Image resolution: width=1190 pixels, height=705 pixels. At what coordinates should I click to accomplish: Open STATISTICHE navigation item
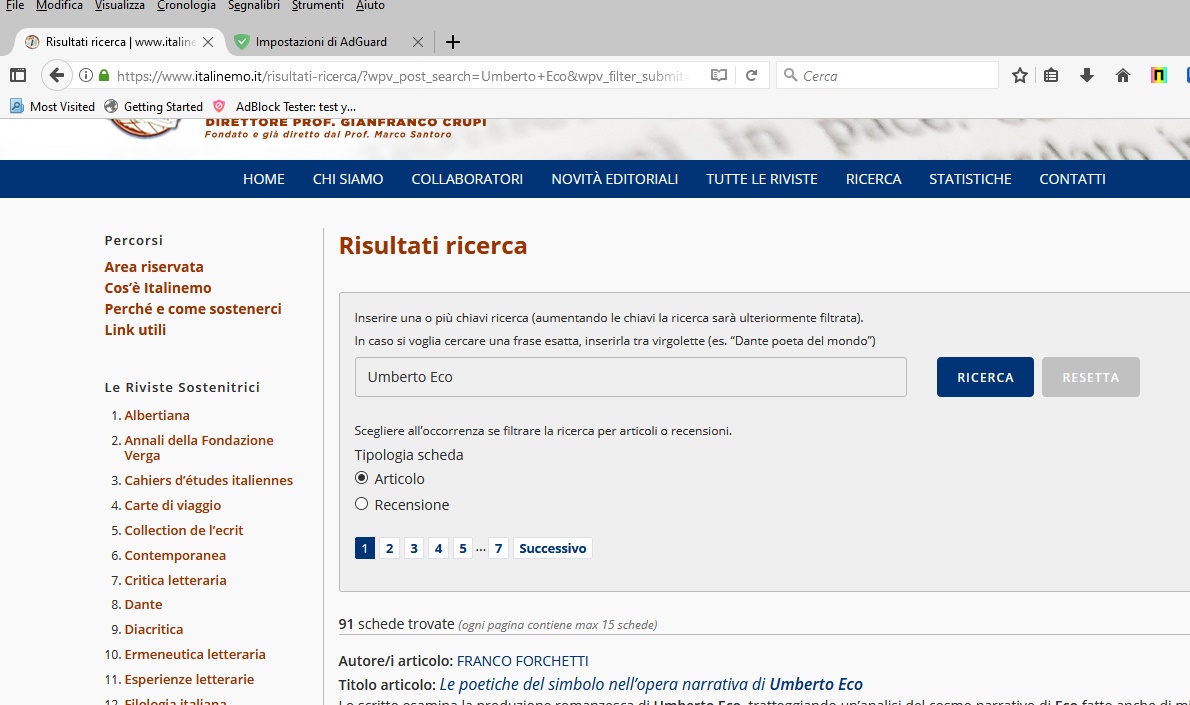[x=970, y=179]
